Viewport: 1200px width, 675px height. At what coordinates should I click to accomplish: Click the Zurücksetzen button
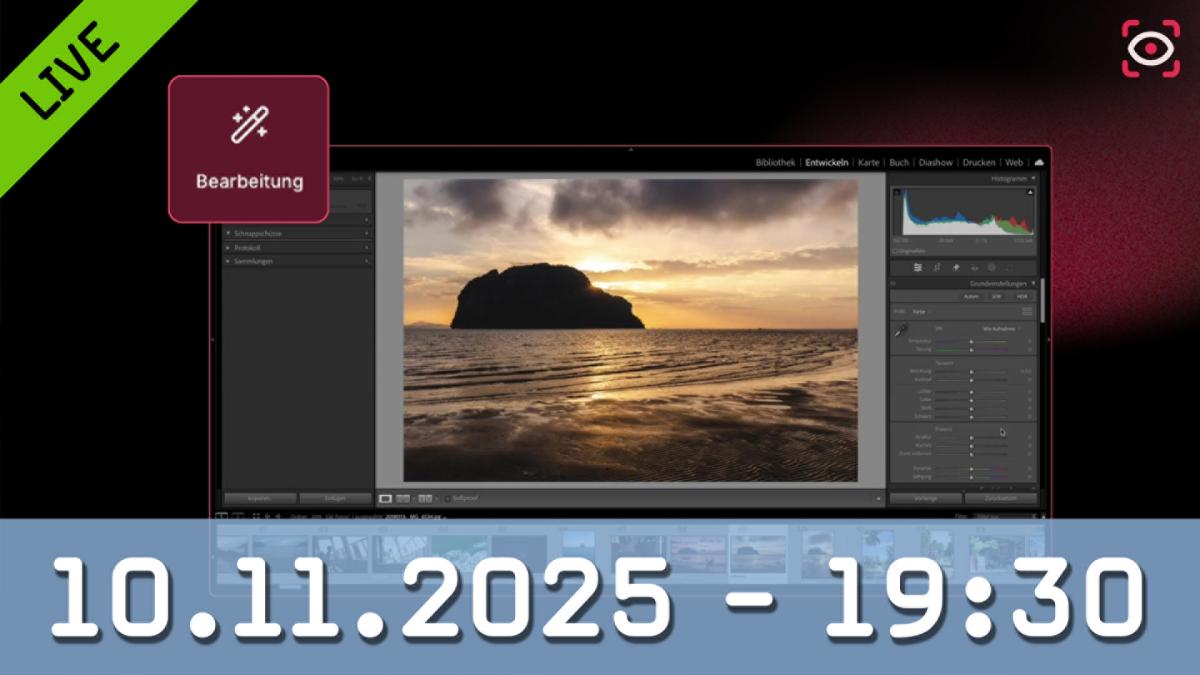pyautogui.click(x=1001, y=498)
